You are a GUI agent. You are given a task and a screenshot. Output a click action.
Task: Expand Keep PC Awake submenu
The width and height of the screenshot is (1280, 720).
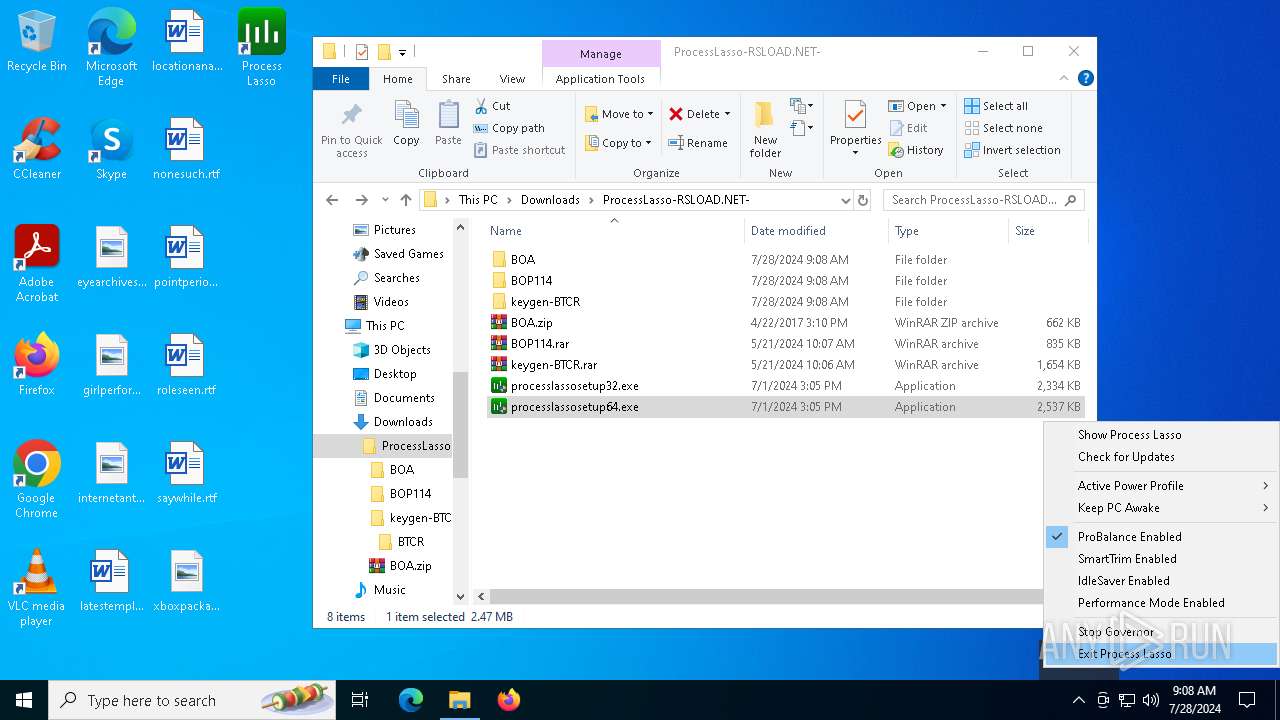click(1161, 507)
